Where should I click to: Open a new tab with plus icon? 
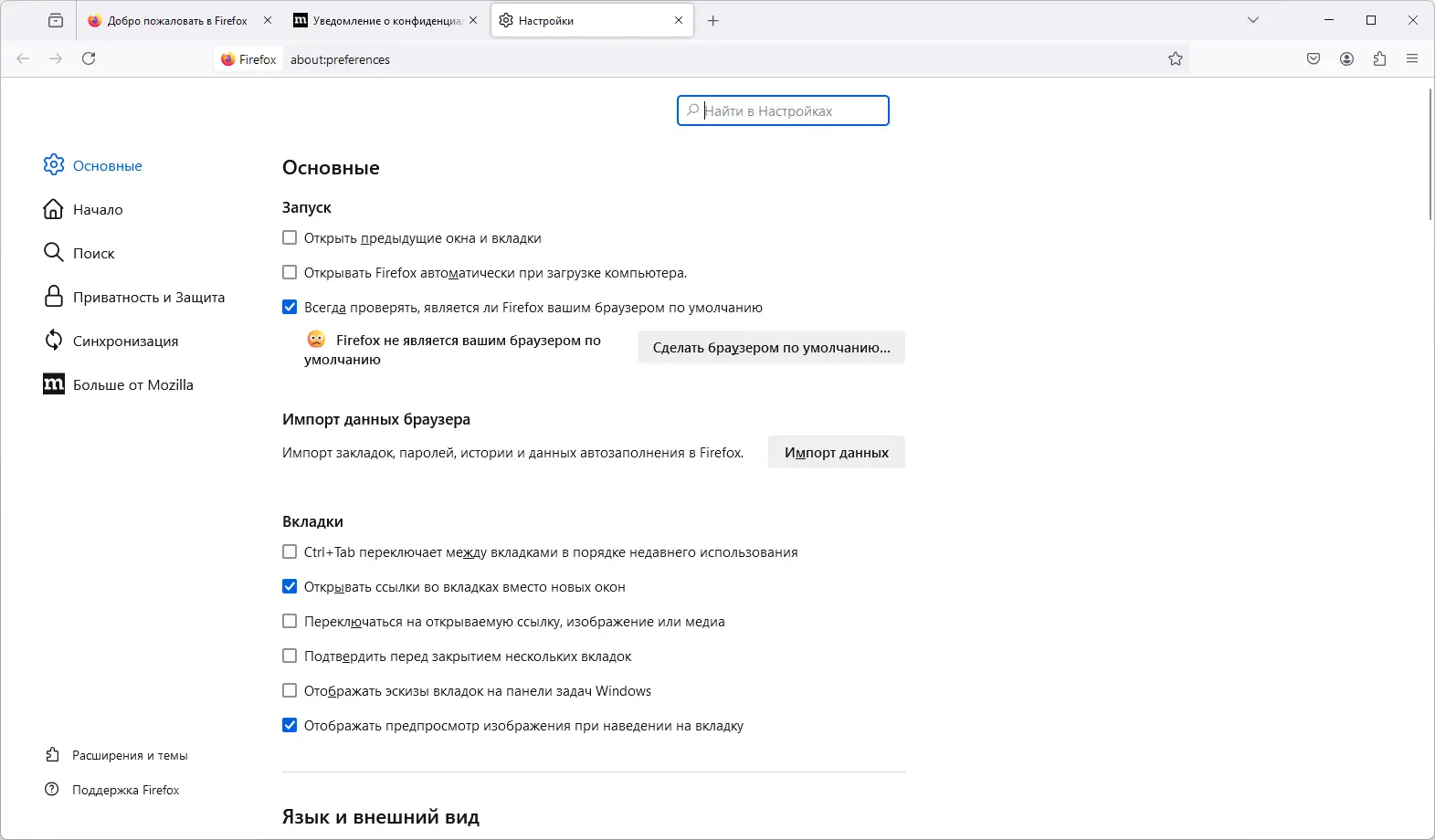(x=713, y=20)
